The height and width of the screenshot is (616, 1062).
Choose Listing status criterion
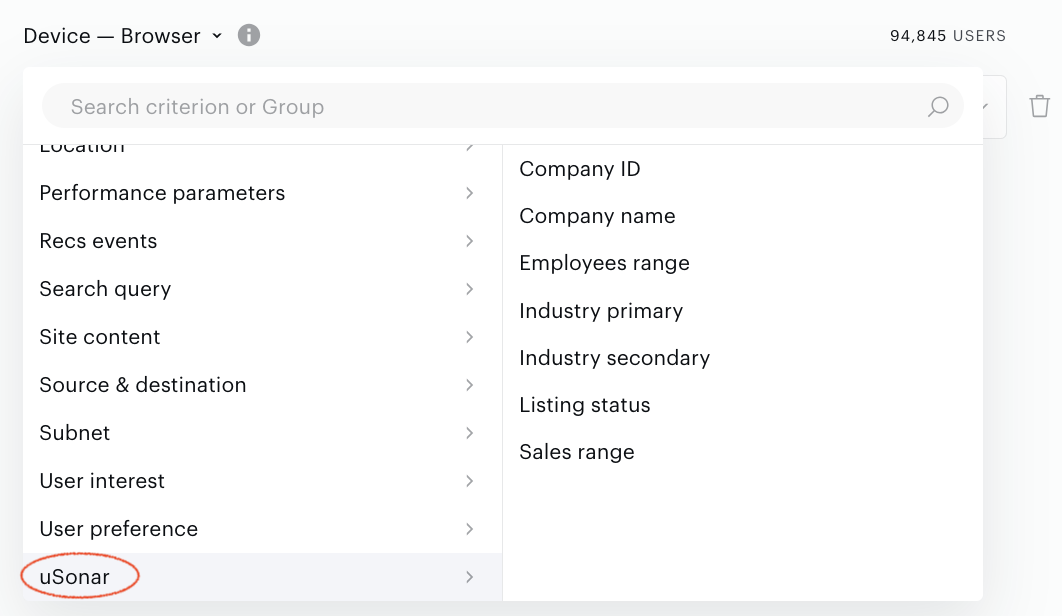pos(585,405)
